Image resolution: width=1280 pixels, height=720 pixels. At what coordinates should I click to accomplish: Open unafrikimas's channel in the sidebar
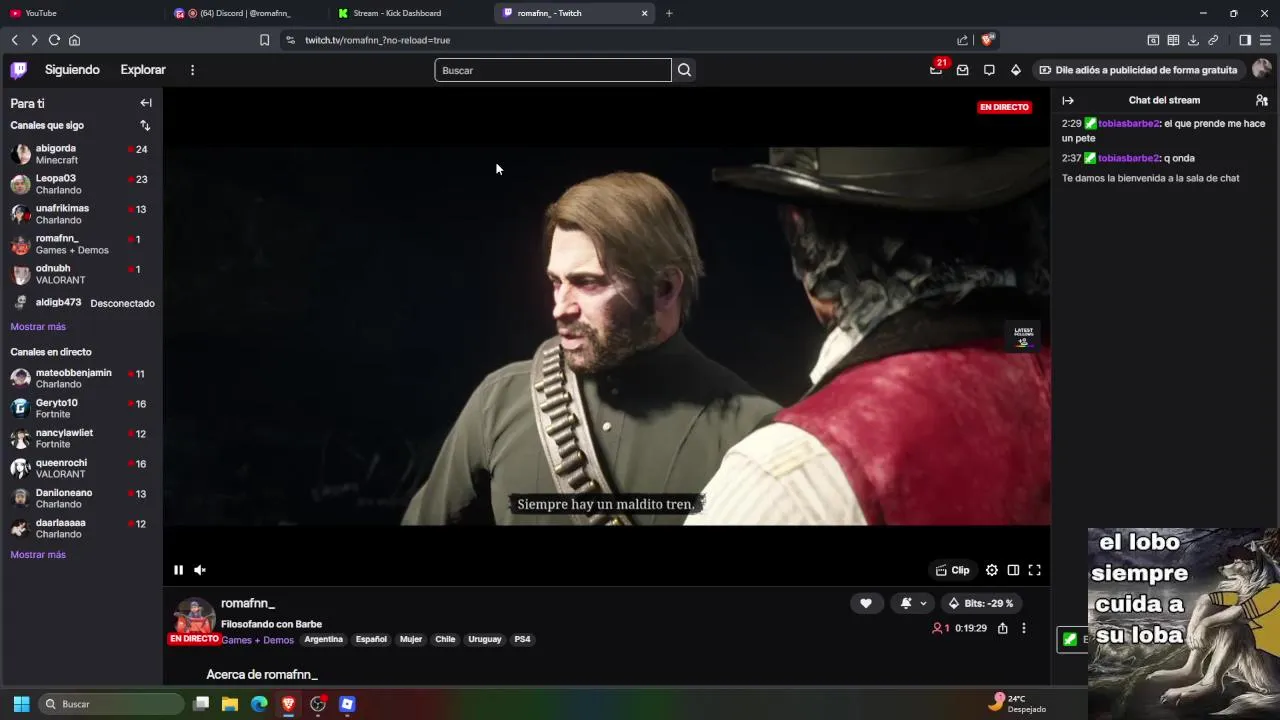point(81,214)
